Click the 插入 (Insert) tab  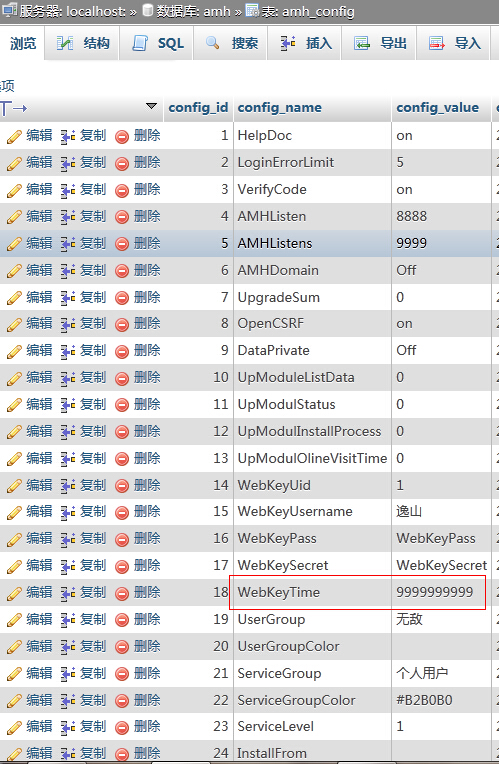pyautogui.click(x=306, y=43)
